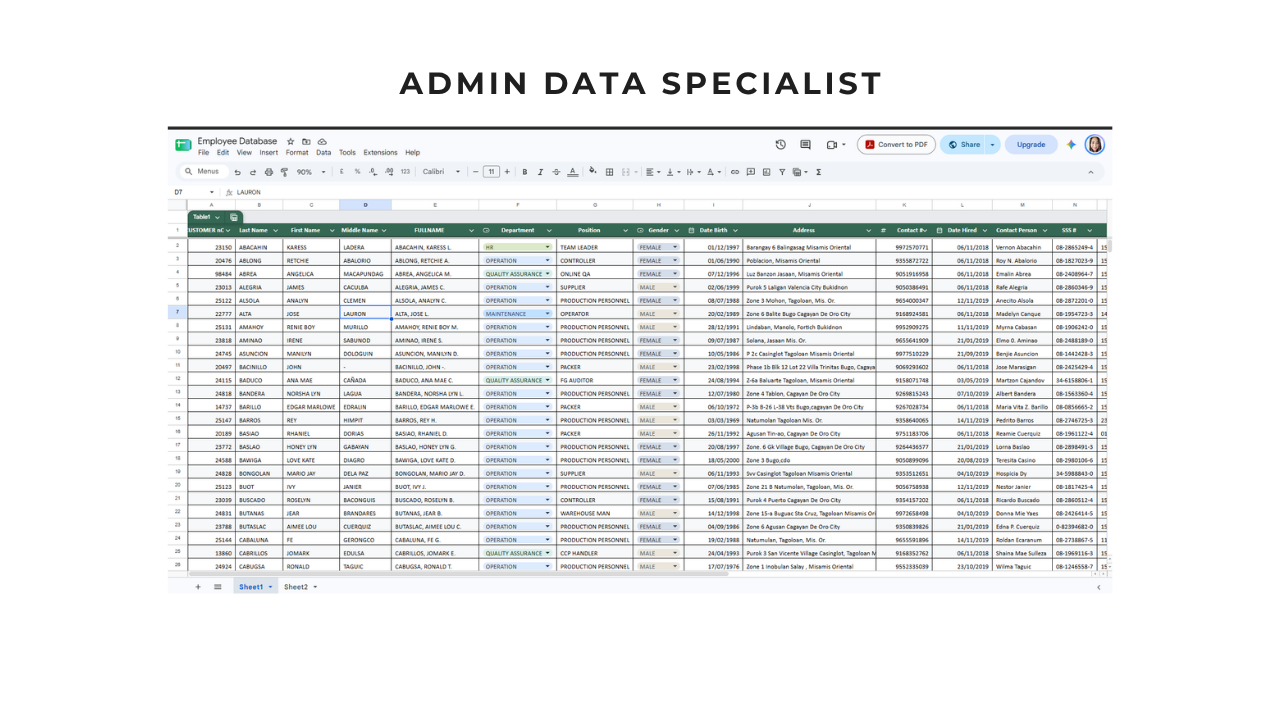Open the Department column header dropdown
The height and width of the screenshot is (720, 1280).
[x=549, y=231]
